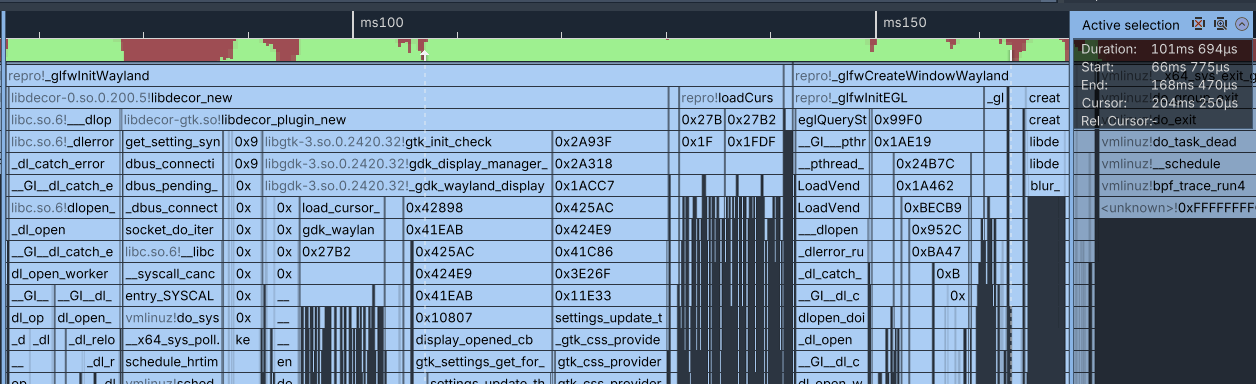This screenshot has width=1256, height=384.
Task: Collapse the Active selection panel
Action: pos(1242,24)
